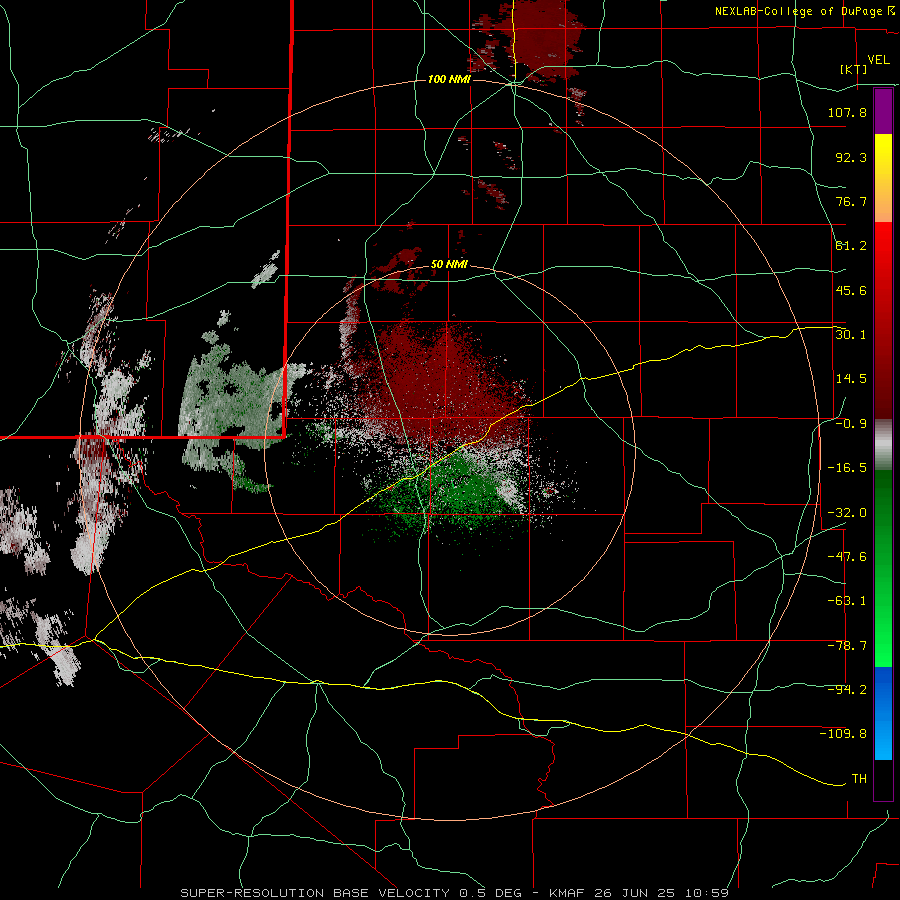The image size is (900, 900).
Task: Click the 76.7 velocity scale value
Action: point(851,201)
